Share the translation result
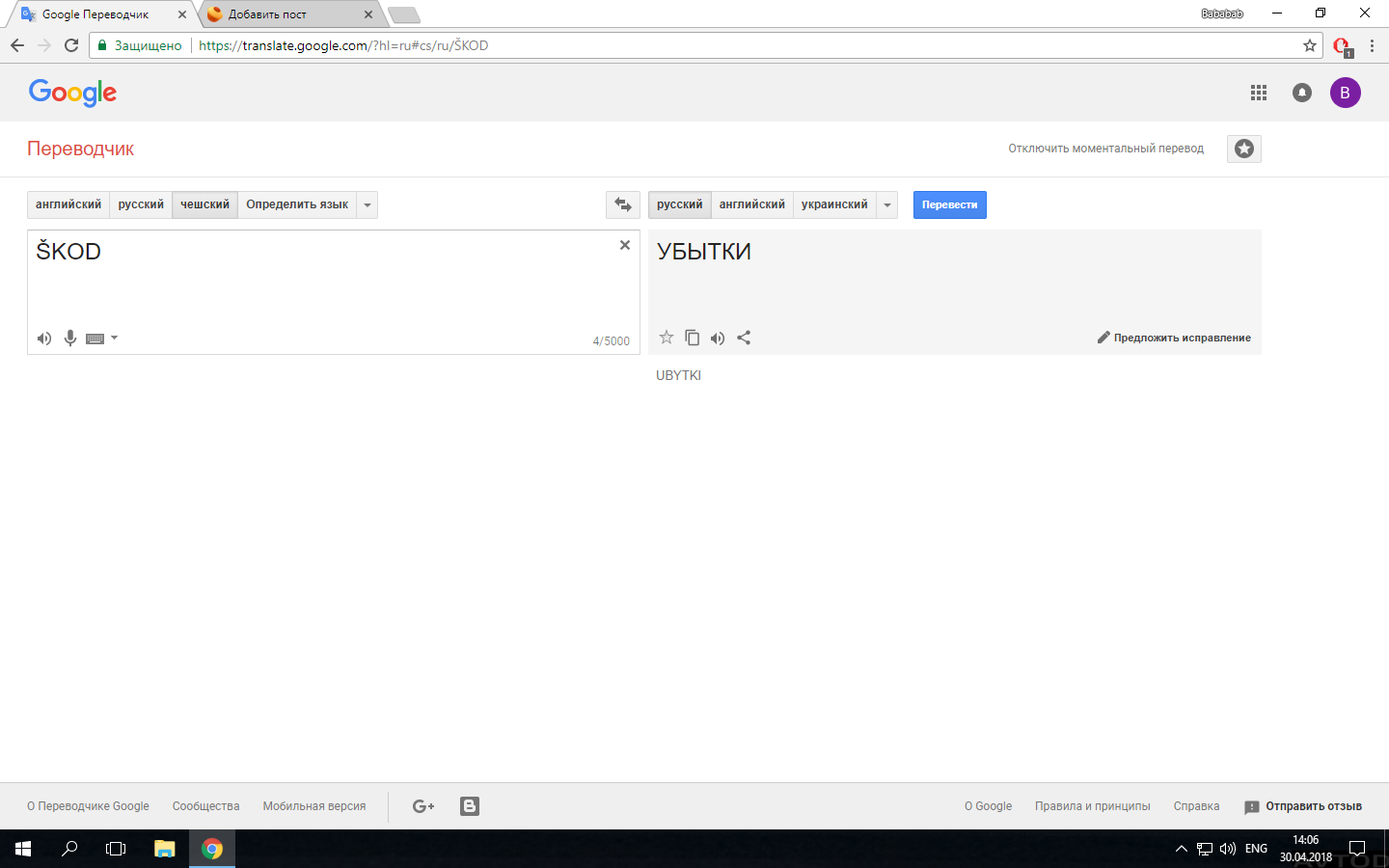1389x868 pixels. (x=744, y=338)
